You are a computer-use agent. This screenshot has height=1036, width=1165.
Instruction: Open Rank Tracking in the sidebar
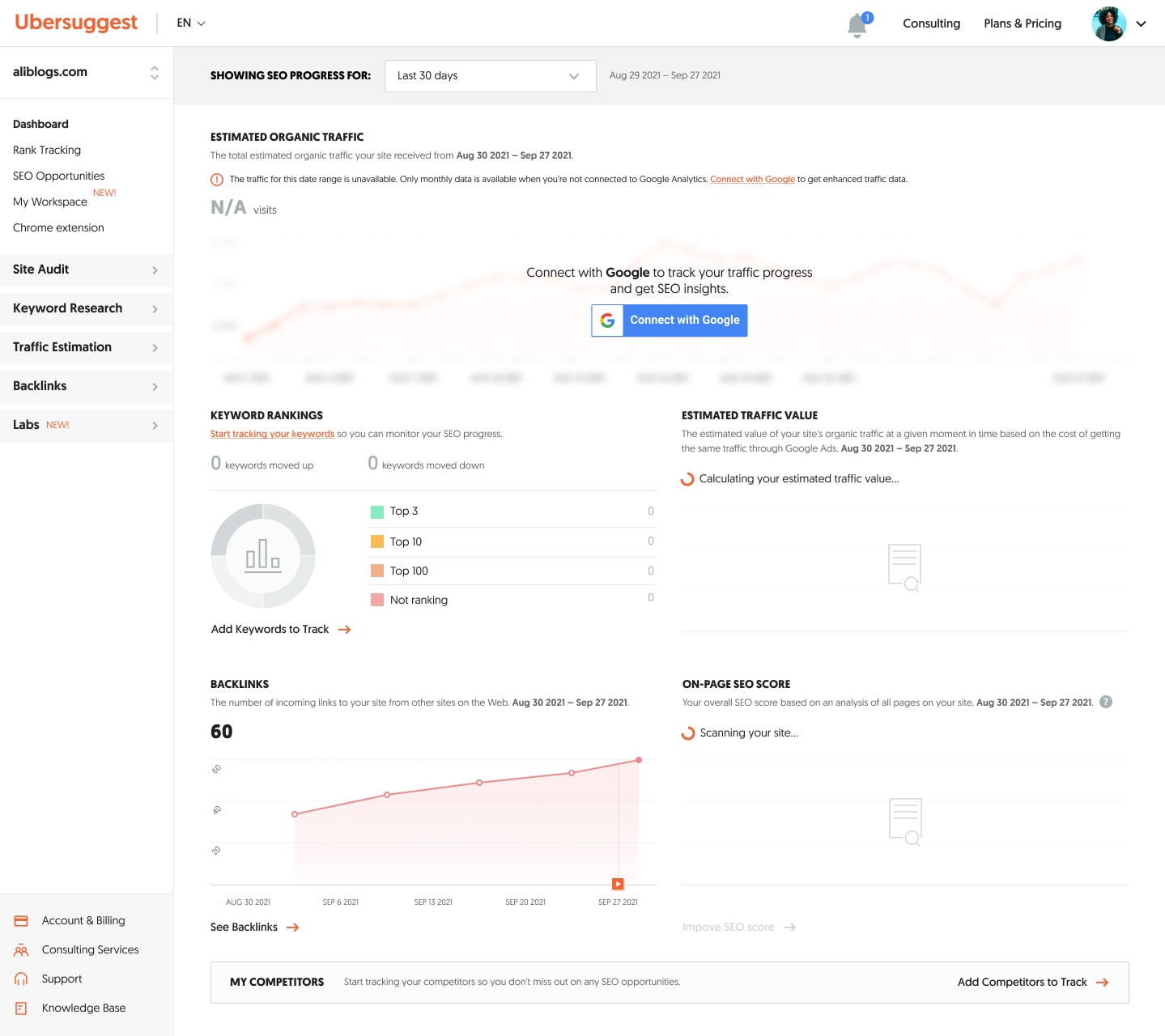tap(47, 151)
